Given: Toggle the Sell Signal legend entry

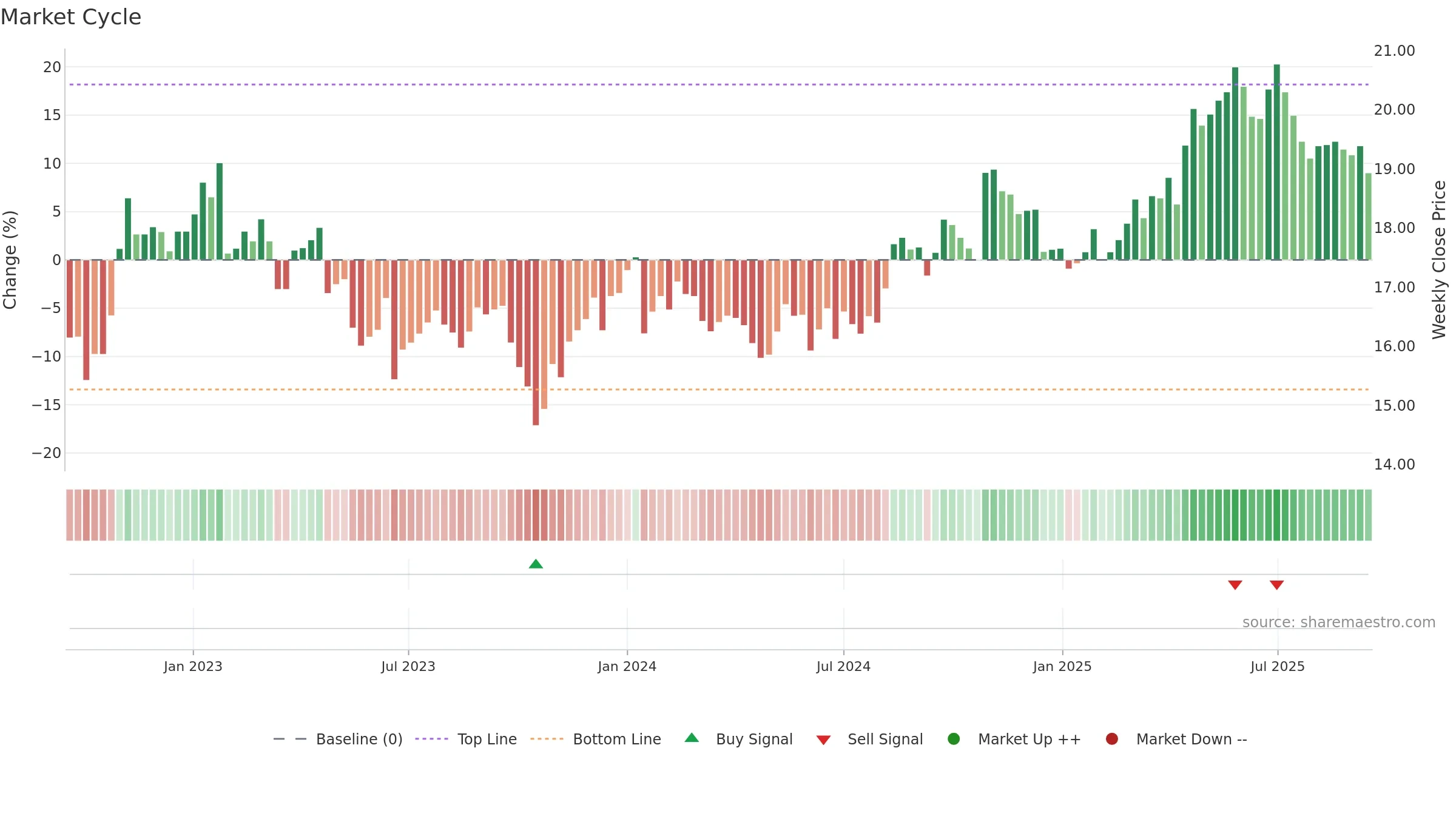Looking at the screenshot, I should pos(869,739).
